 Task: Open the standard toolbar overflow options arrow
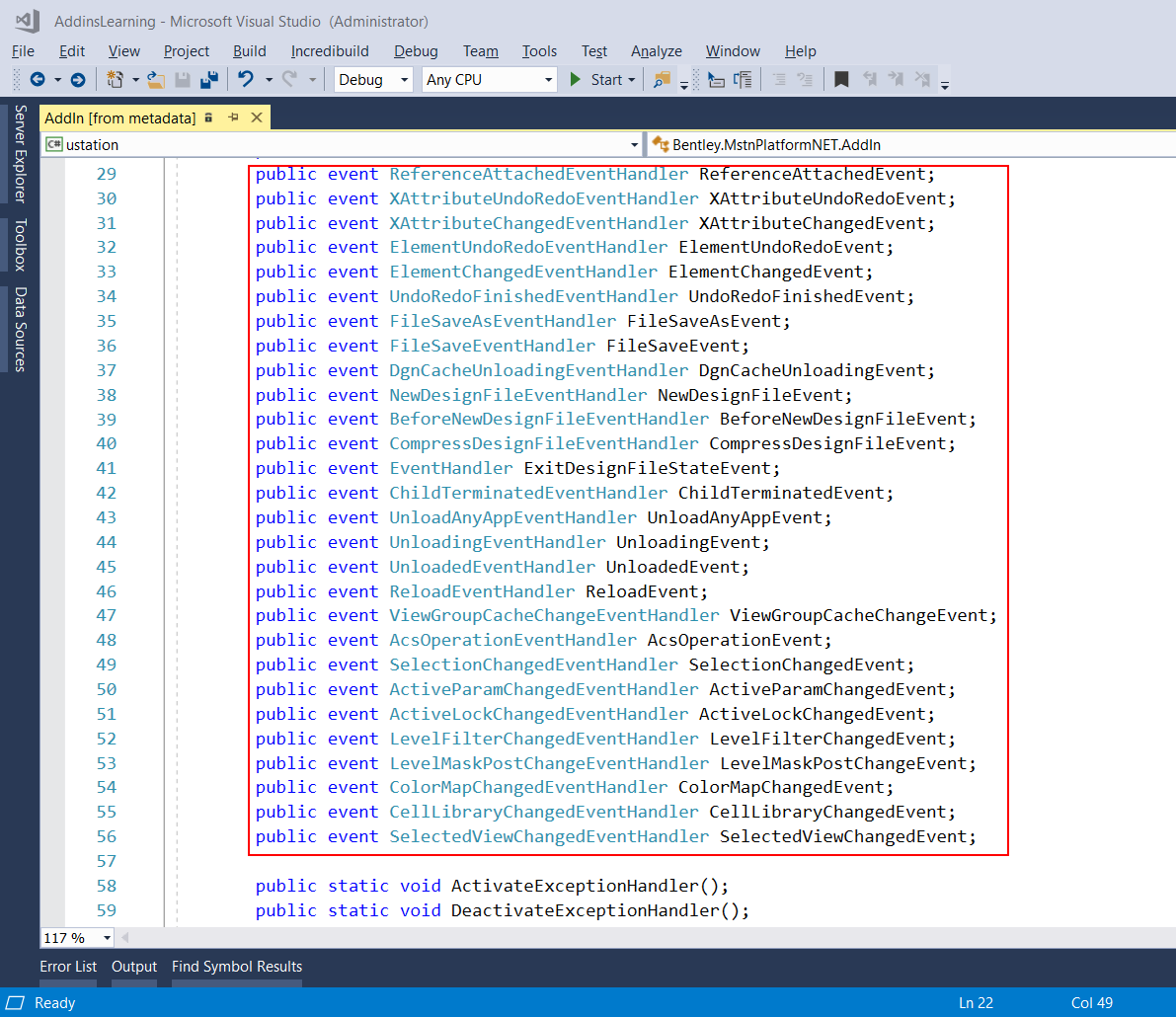click(x=684, y=85)
